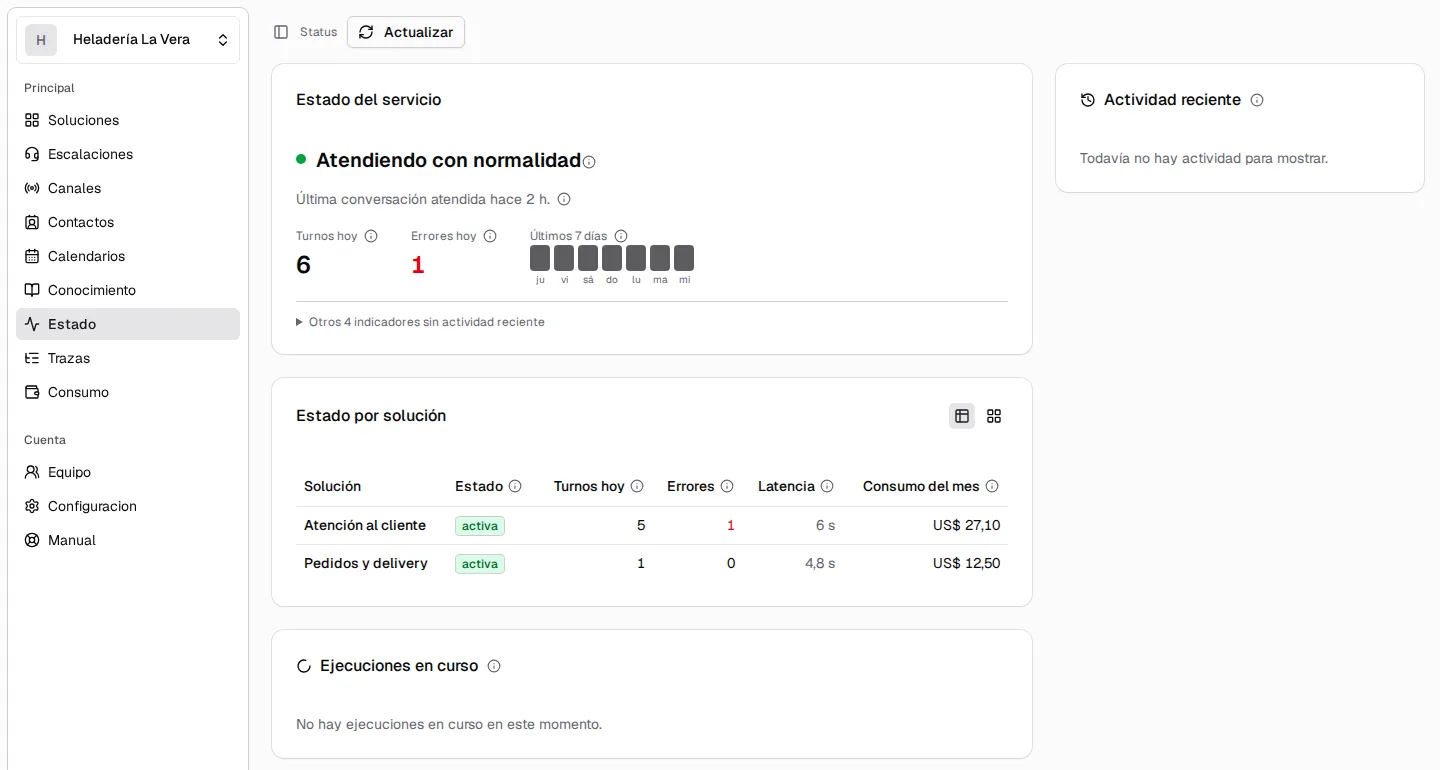View the Consumo section
This screenshot has height=770, width=1440.
[x=128, y=392]
